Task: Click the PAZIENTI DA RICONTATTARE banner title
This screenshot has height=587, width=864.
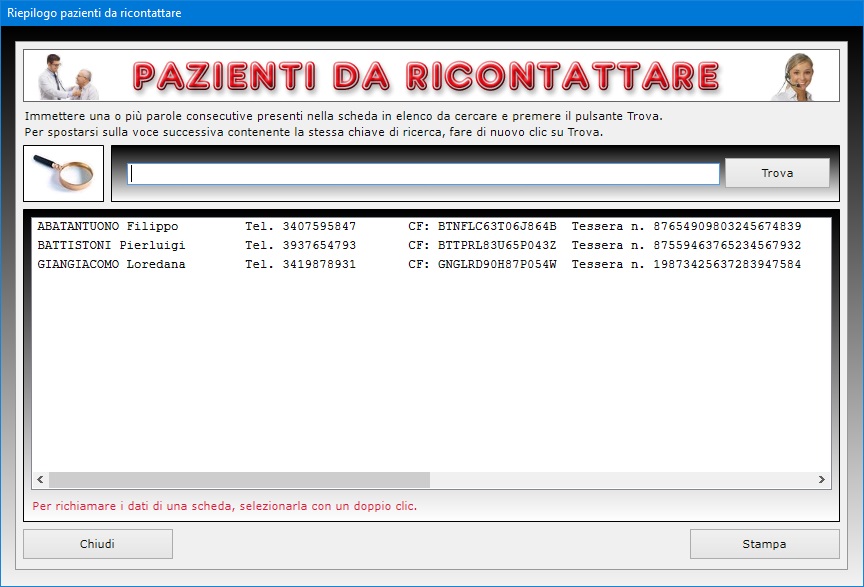Action: tap(426, 76)
